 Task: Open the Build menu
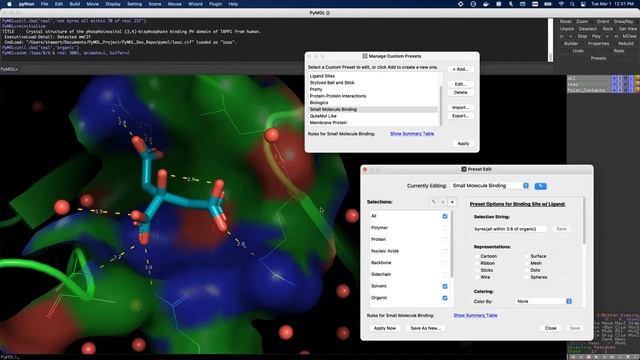[75, 4]
